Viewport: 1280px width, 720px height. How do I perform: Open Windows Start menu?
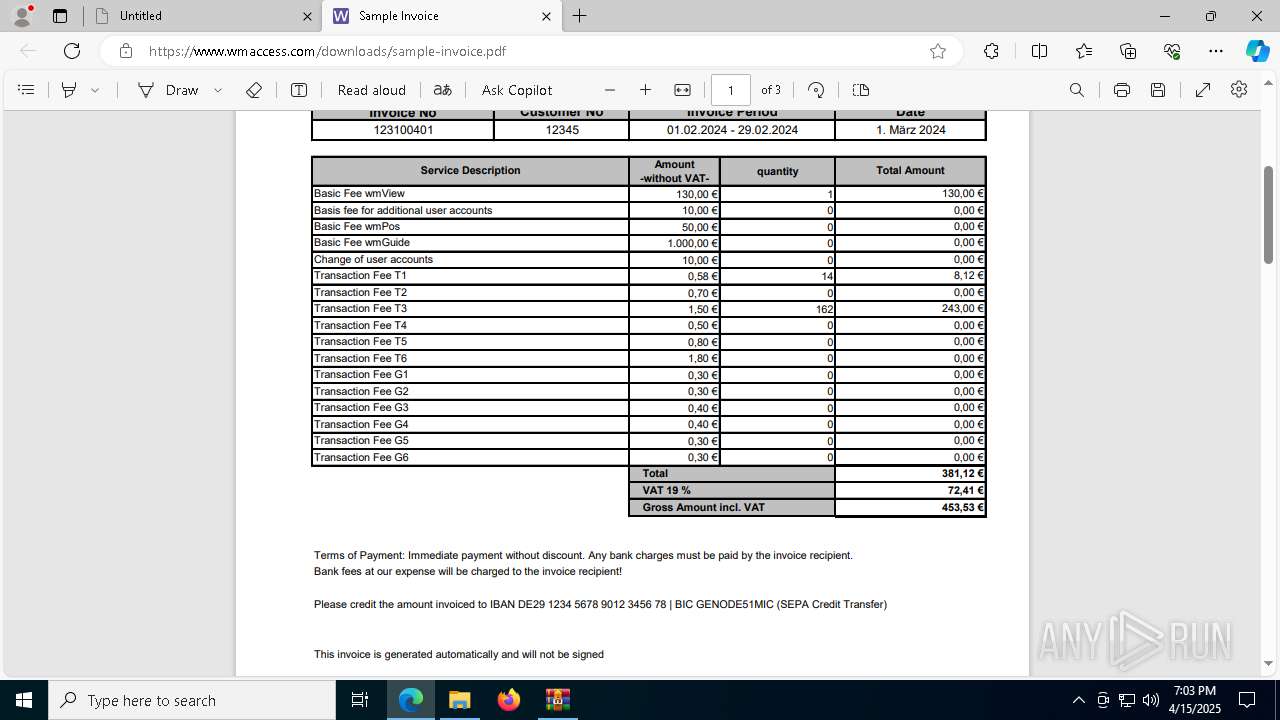click(x=24, y=700)
